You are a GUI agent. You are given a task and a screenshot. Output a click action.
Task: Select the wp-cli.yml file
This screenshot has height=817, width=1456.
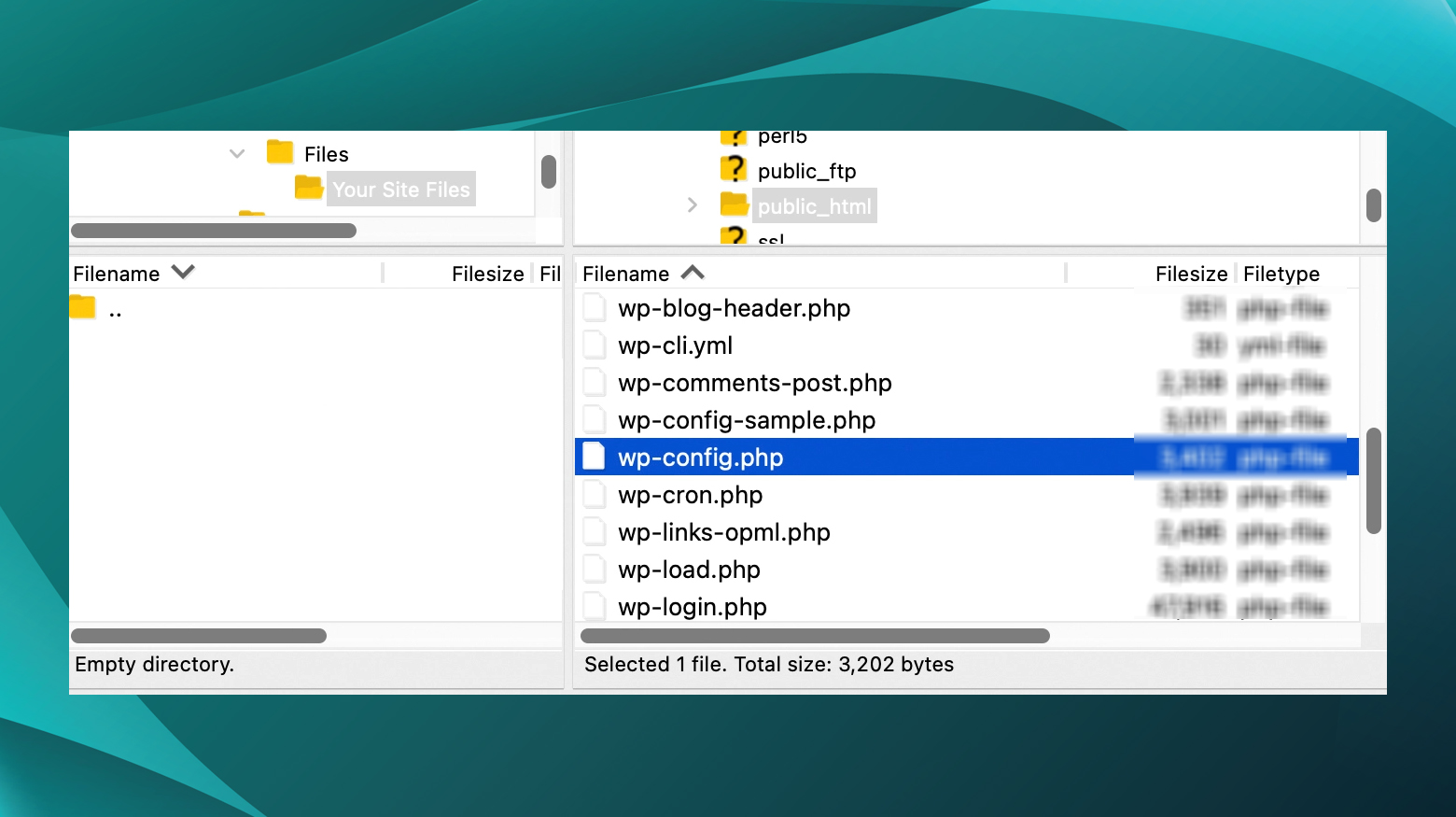(675, 345)
